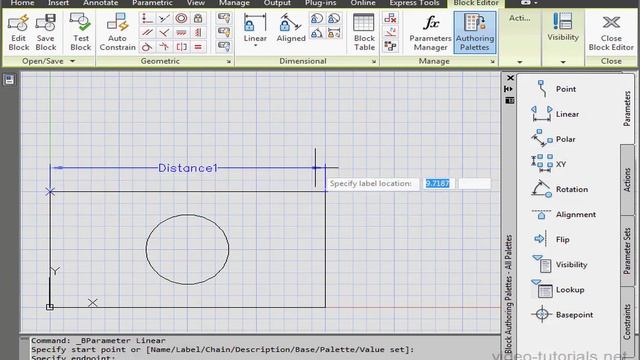Select the Angular dimensional constraint icon
Screen dimensions: 640x360
point(317,33)
